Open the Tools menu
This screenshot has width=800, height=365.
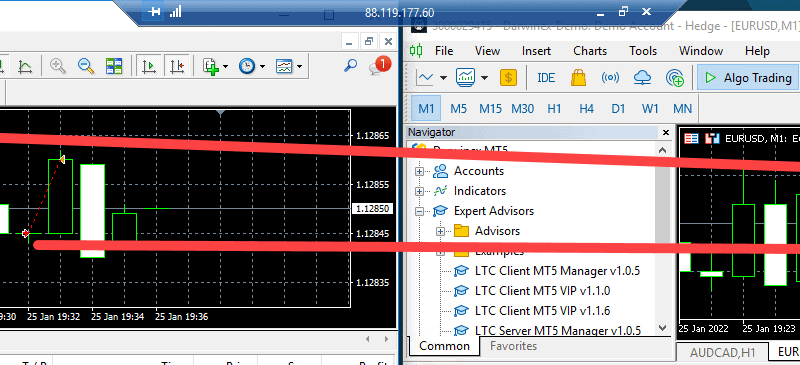tap(643, 51)
